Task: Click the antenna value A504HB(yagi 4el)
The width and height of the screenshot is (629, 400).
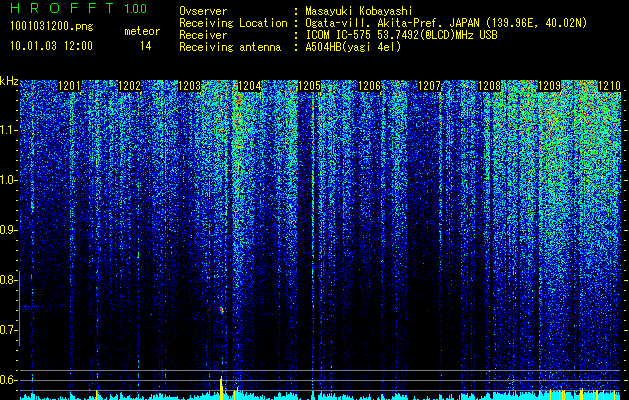Action: coord(353,47)
